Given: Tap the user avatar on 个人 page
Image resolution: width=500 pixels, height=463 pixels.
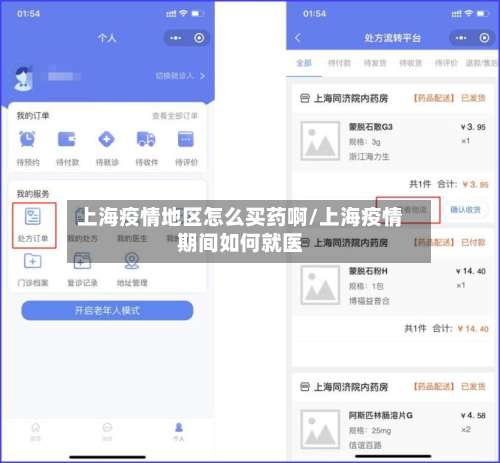Looking at the screenshot, I should tap(23, 78).
